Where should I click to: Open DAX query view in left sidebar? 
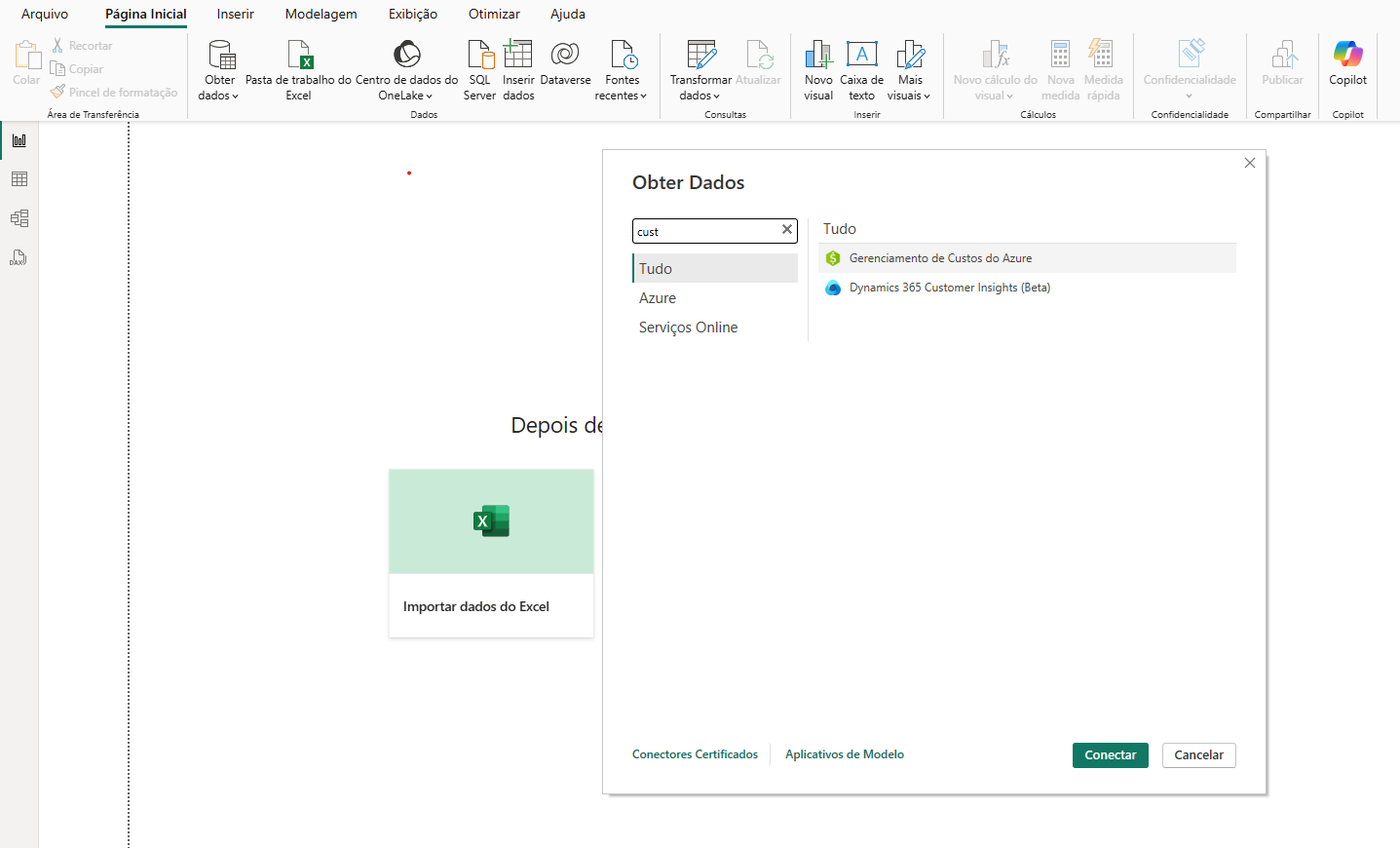(19, 257)
